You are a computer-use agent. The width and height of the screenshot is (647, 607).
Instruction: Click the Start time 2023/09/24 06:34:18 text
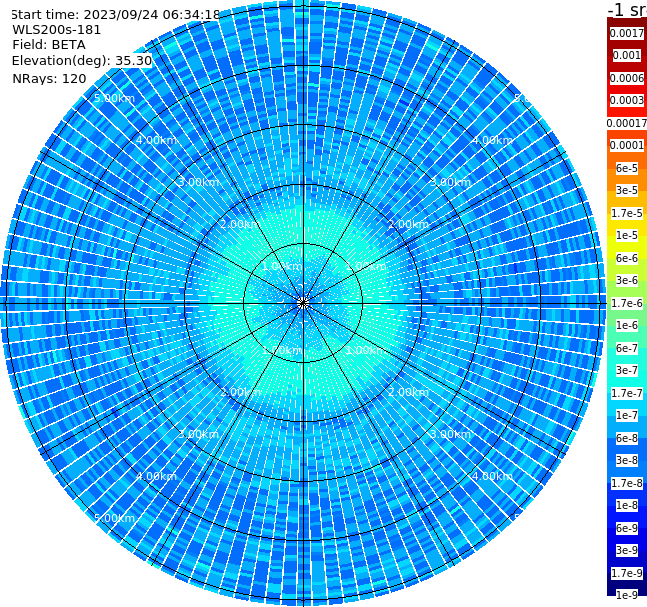[x=116, y=15]
